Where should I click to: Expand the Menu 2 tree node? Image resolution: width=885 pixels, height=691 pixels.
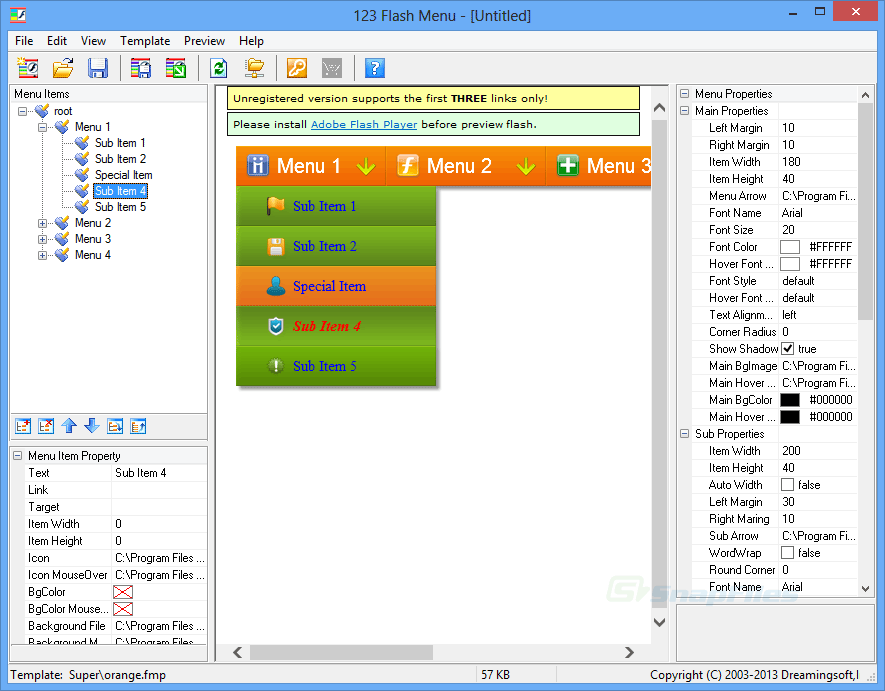[42, 223]
